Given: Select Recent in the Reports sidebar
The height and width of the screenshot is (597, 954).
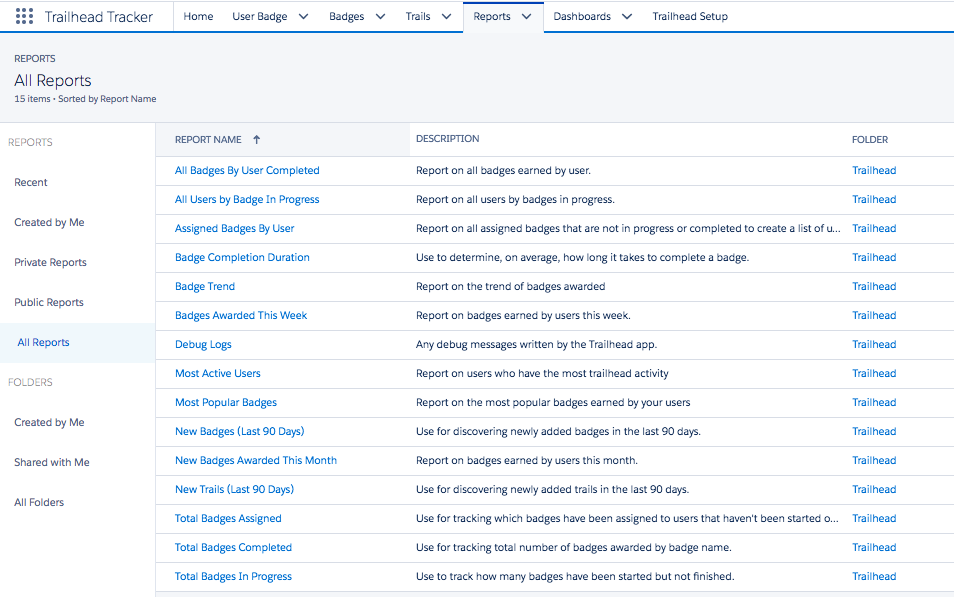Looking at the screenshot, I should (31, 183).
